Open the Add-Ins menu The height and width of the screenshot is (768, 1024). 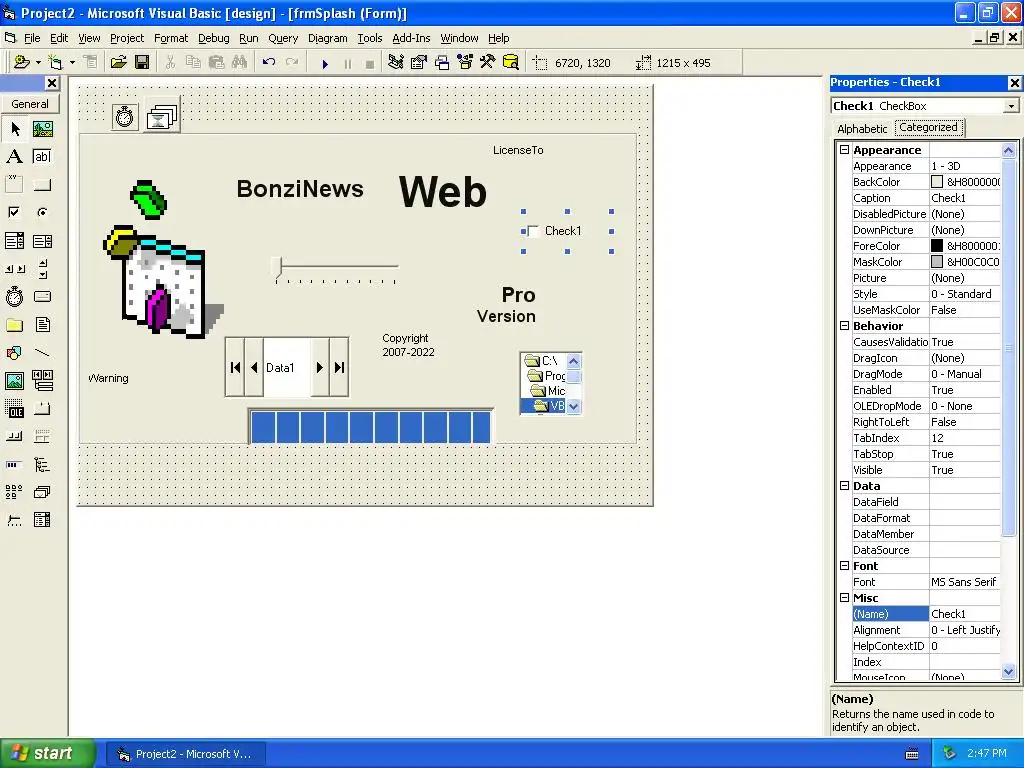[411, 38]
